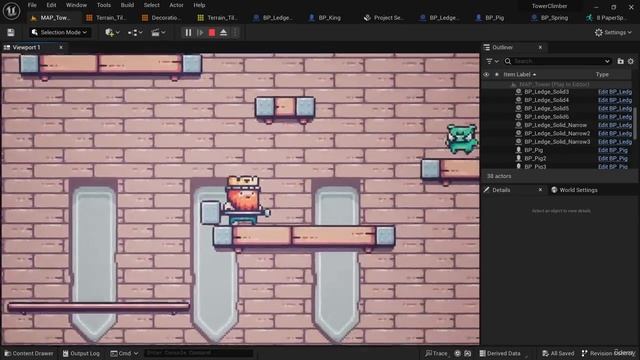
Task: Click the Unreal Engine logo icon
Action: (x=11, y=11)
